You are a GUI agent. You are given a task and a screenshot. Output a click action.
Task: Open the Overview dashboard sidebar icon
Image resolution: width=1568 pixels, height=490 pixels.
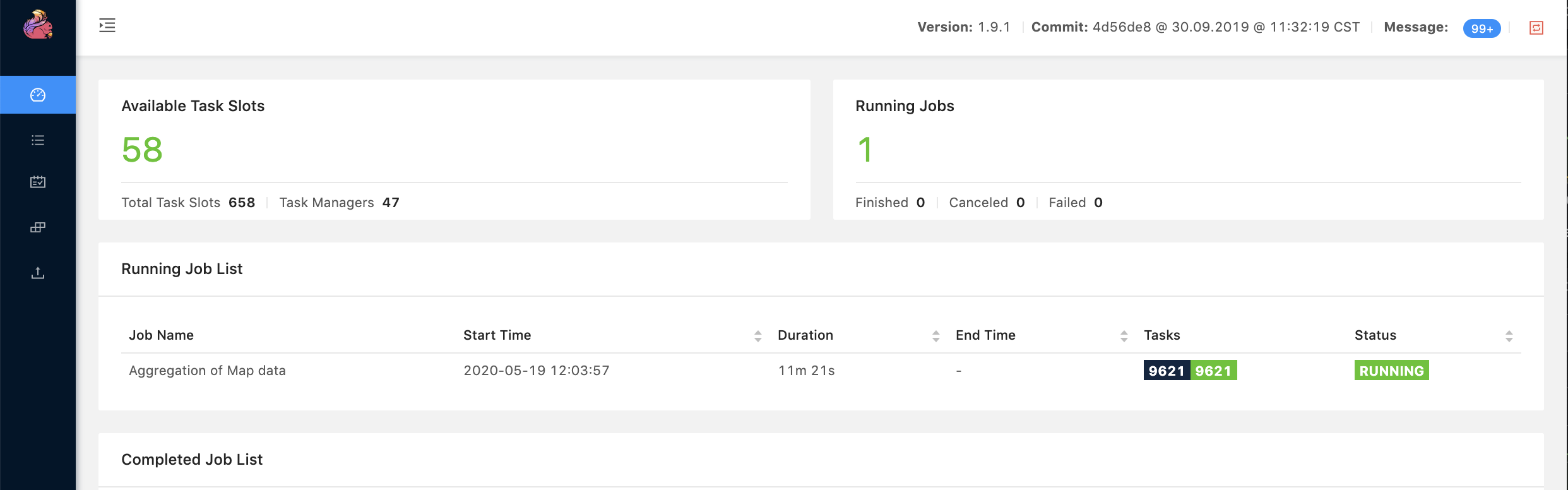pos(38,95)
